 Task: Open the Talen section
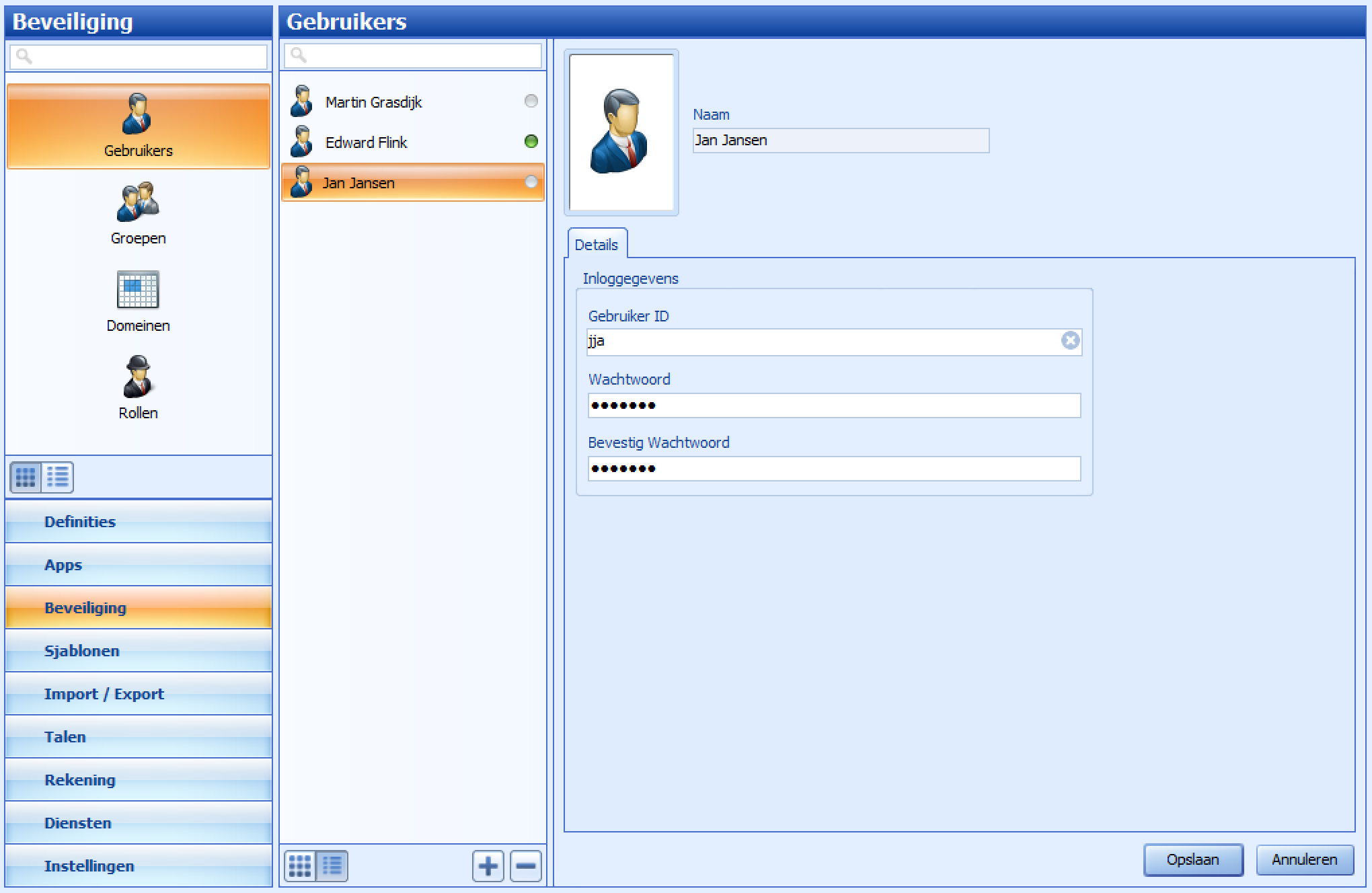pyautogui.click(x=138, y=737)
